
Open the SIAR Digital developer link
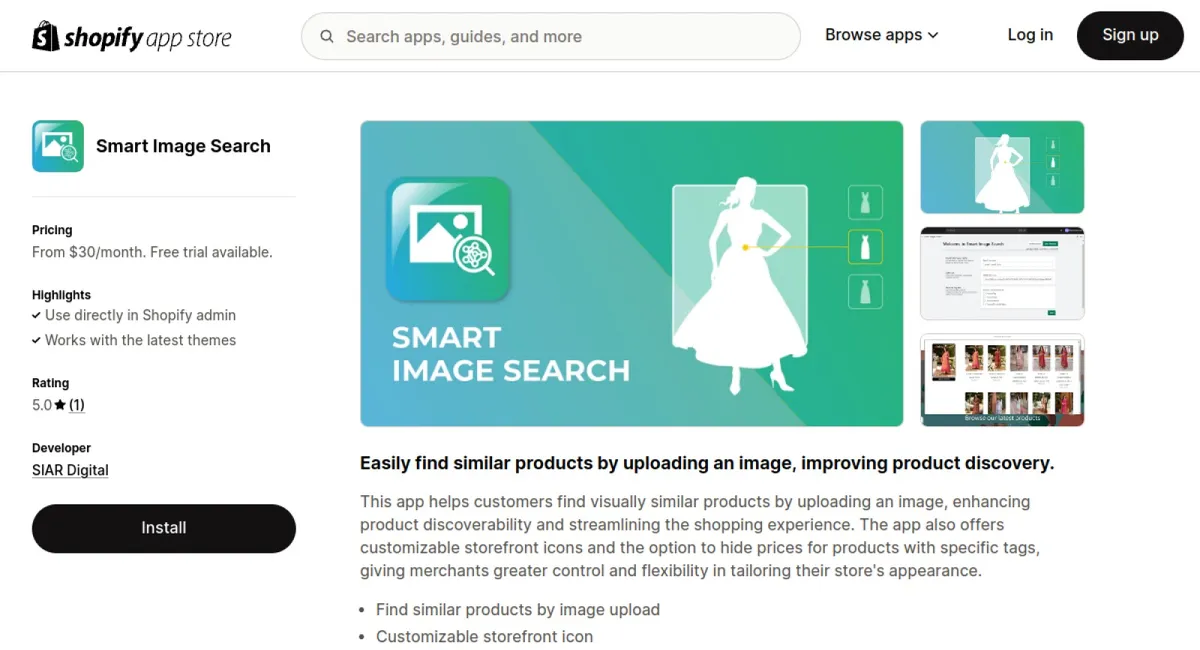(70, 470)
